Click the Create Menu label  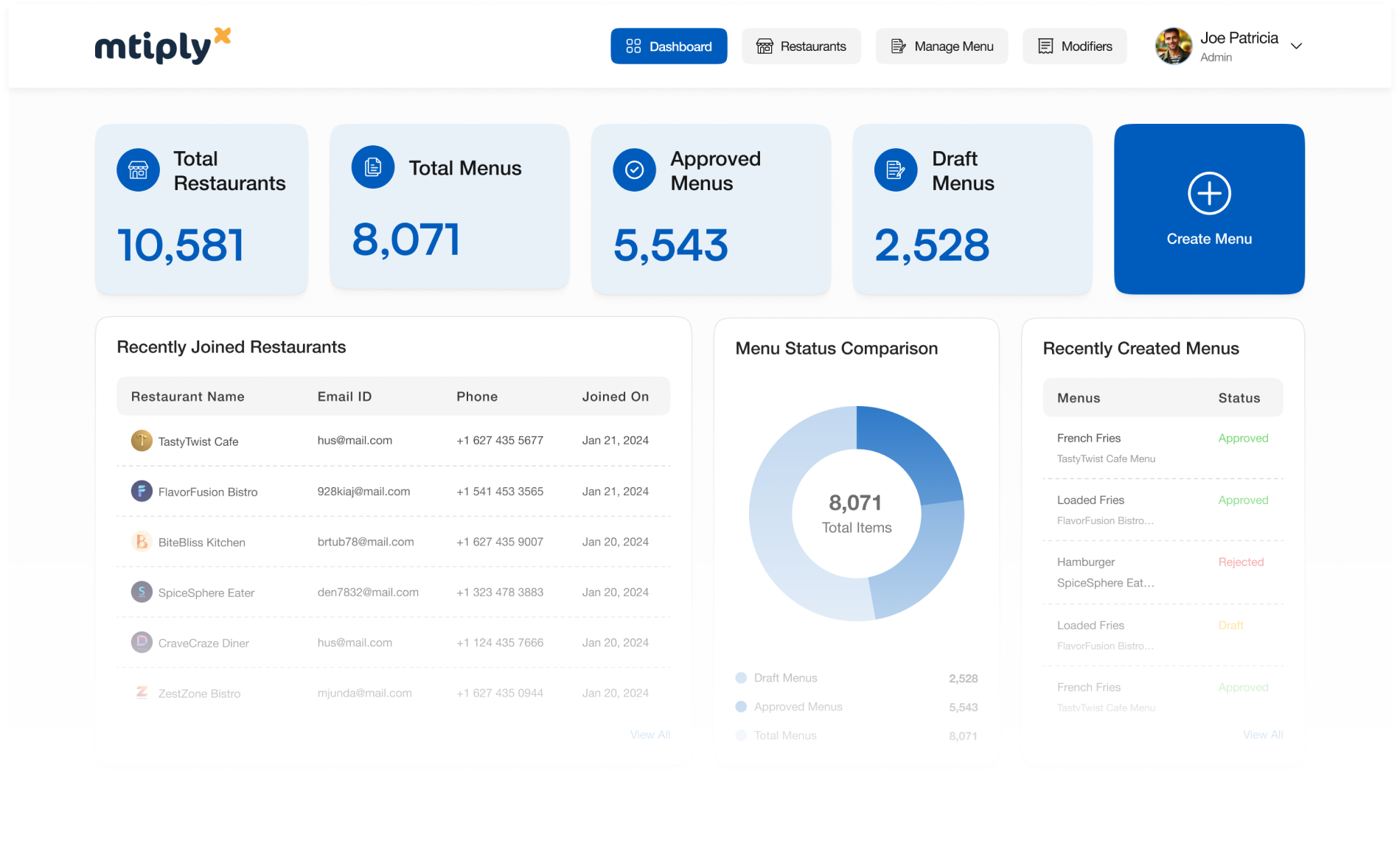tap(1209, 239)
